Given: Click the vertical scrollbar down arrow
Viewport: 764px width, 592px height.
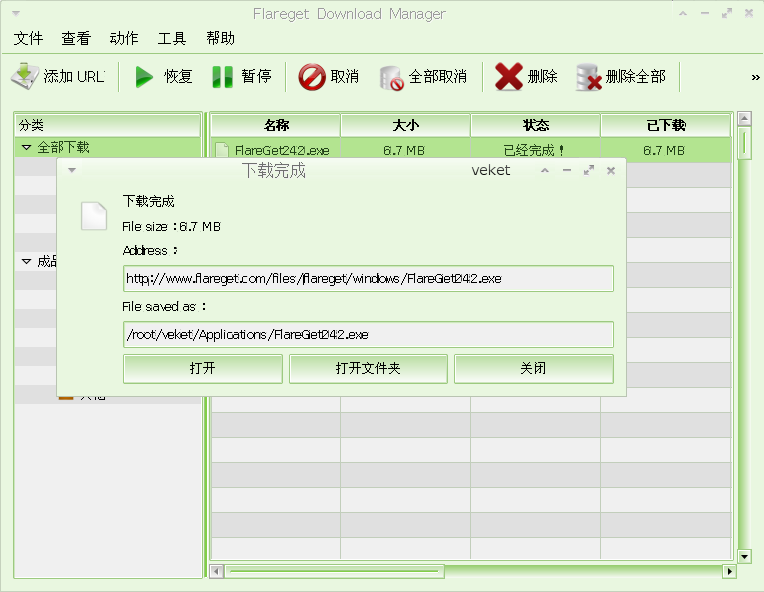Looking at the screenshot, I should click(744, 556).
